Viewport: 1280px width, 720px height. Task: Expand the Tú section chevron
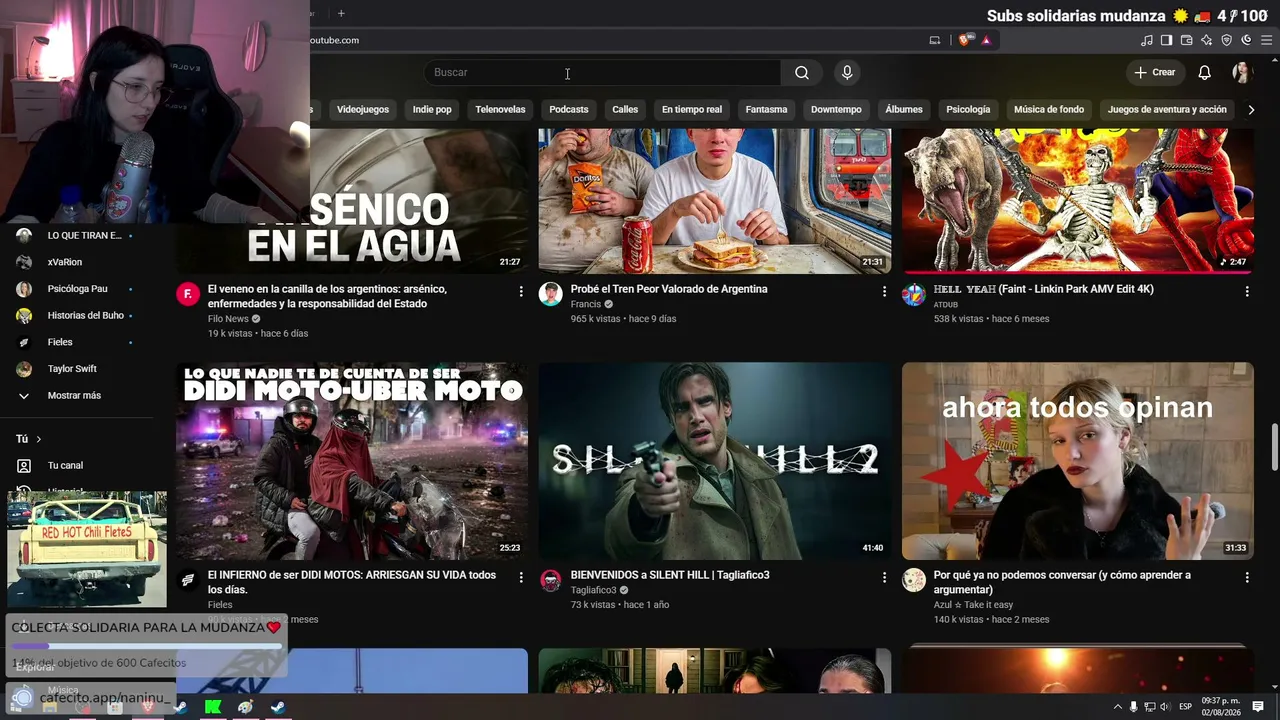(x=39, y=439)
